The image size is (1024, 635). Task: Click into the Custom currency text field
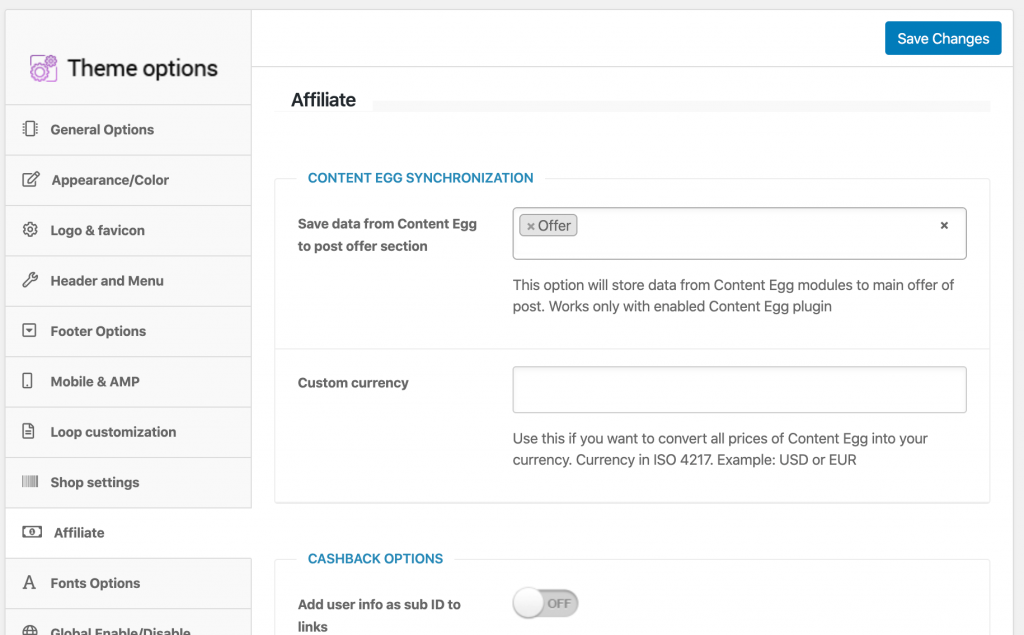[739, 389]
